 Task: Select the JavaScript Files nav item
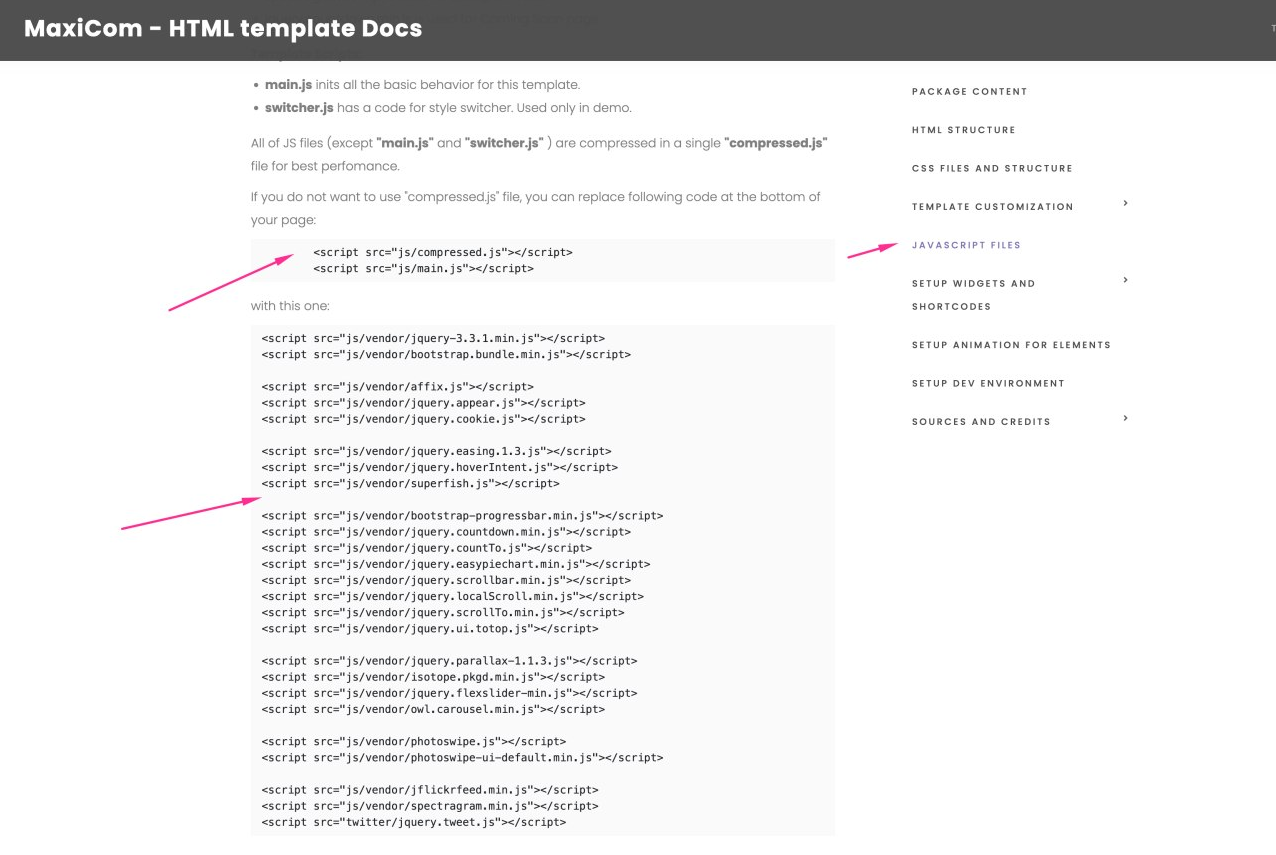coord(966,245)
